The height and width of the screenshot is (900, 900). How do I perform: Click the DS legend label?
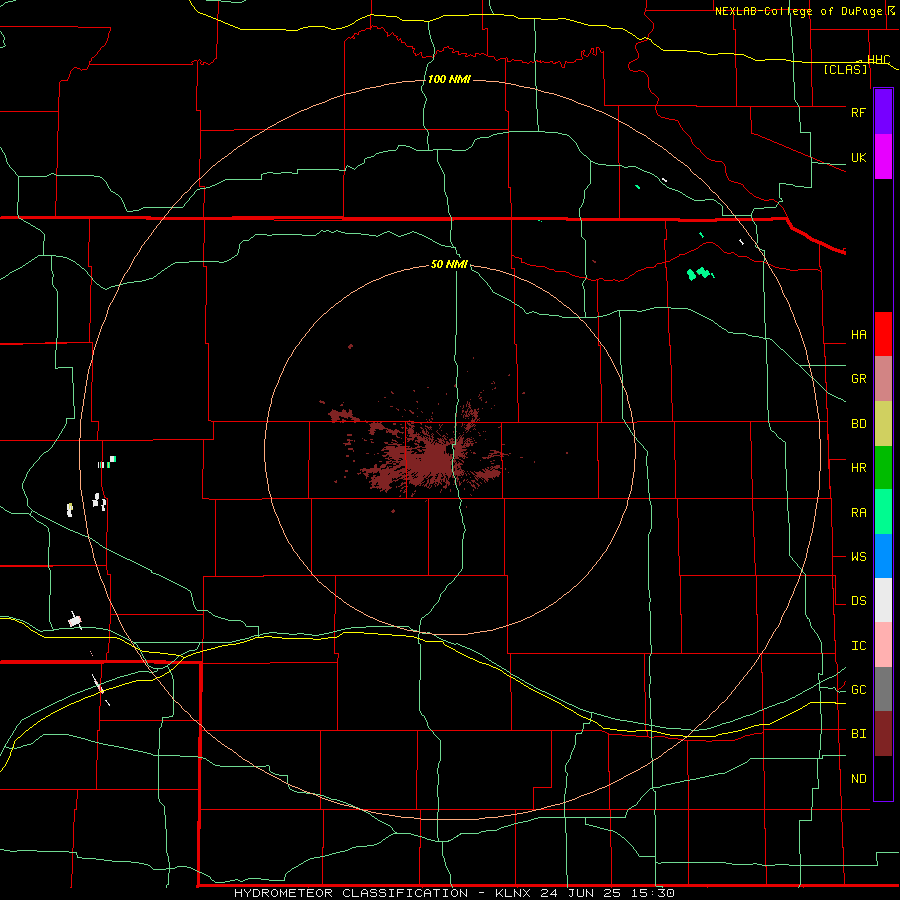858,601
